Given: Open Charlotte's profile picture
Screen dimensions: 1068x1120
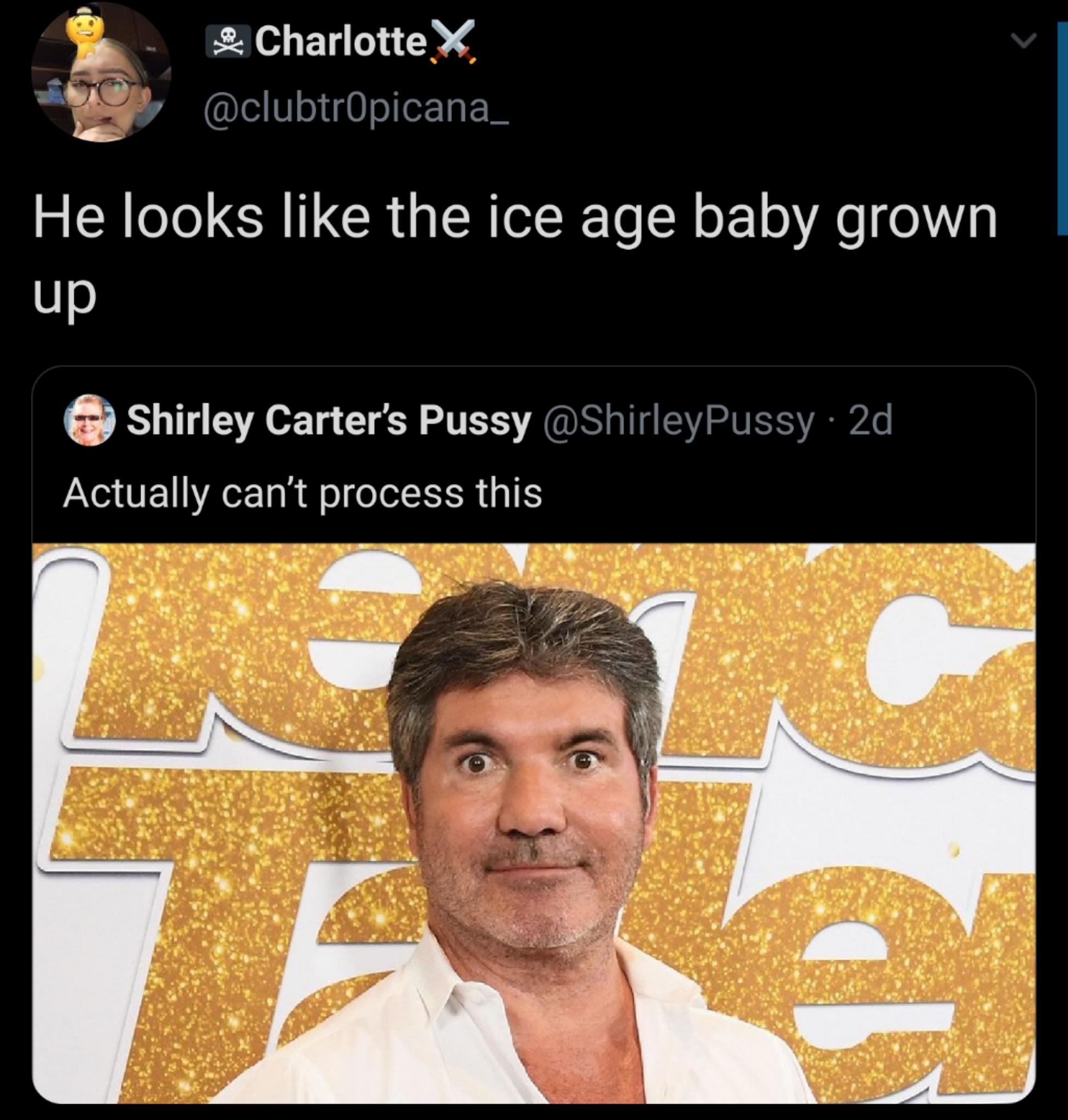Looking at the screenshot, I should [101, 72].
